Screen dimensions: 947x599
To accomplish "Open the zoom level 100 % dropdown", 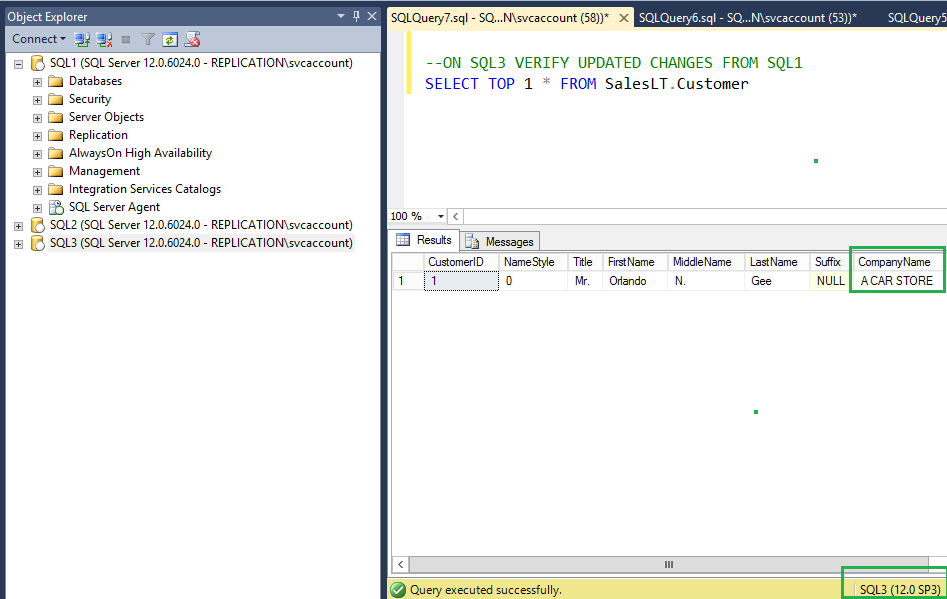I will [441, 216].
